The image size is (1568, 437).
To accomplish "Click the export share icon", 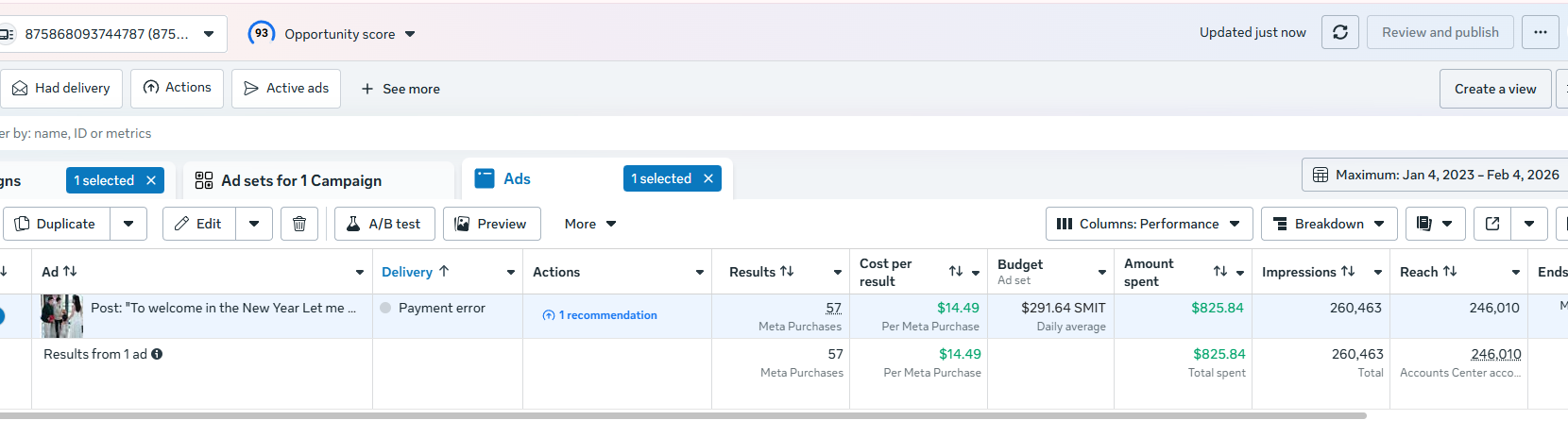I will point(1492,224).
